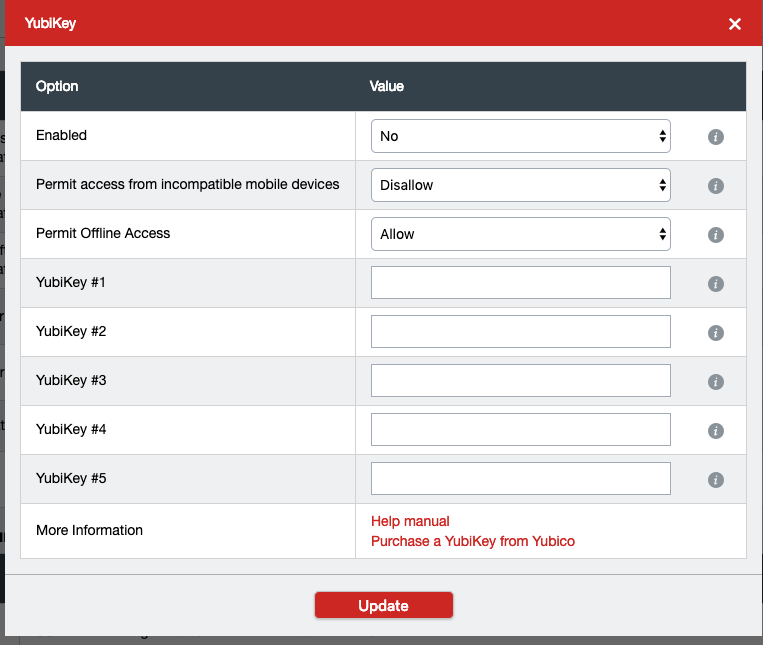This screenshot has height=645, width=763.
Task: Click the YubiKey dialog title
Action: click(50, 23)
